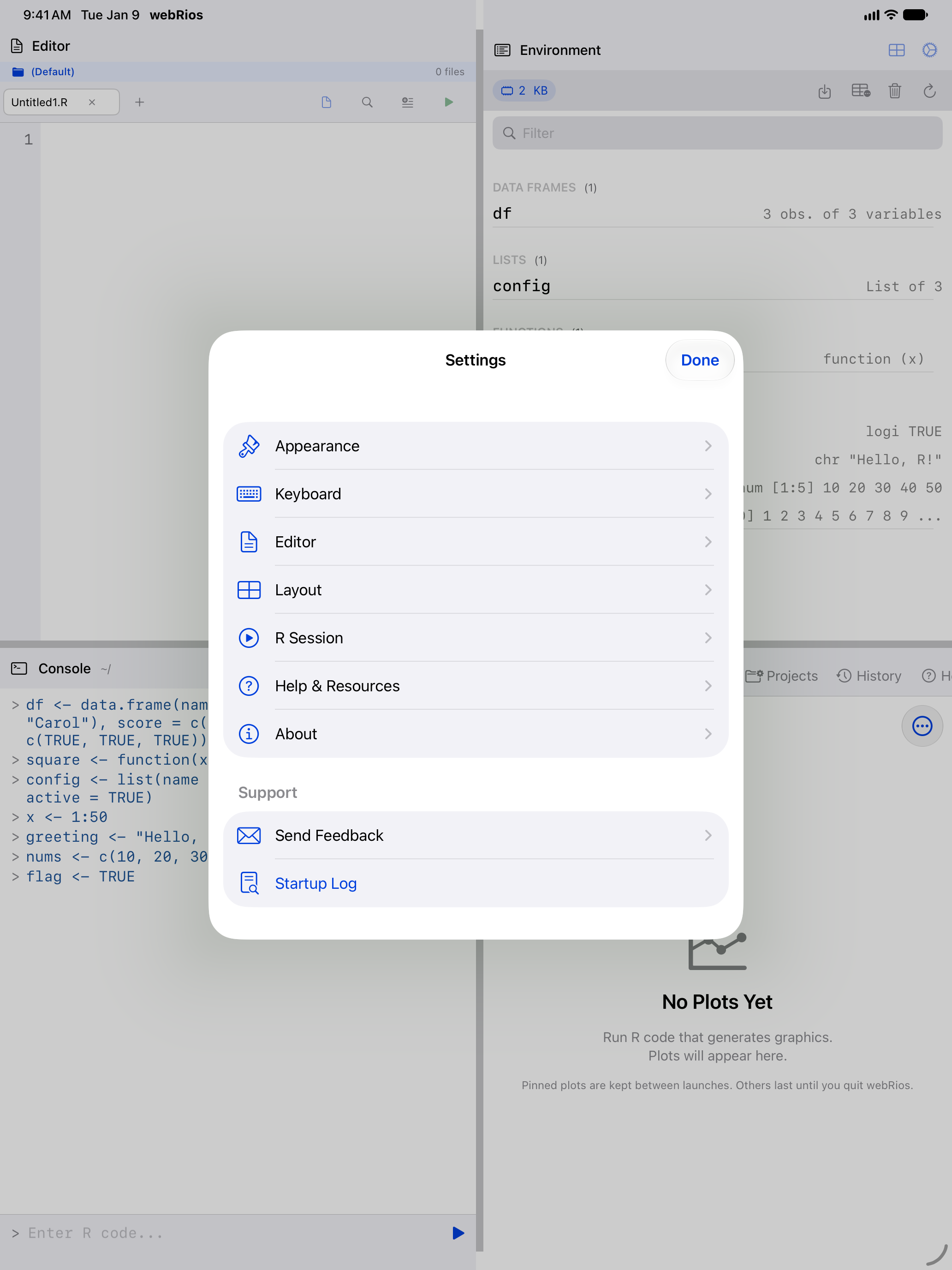This screenshot has height=1270, width=952.
Task: Open Keyboard settings row
Action: pos(476,494)
